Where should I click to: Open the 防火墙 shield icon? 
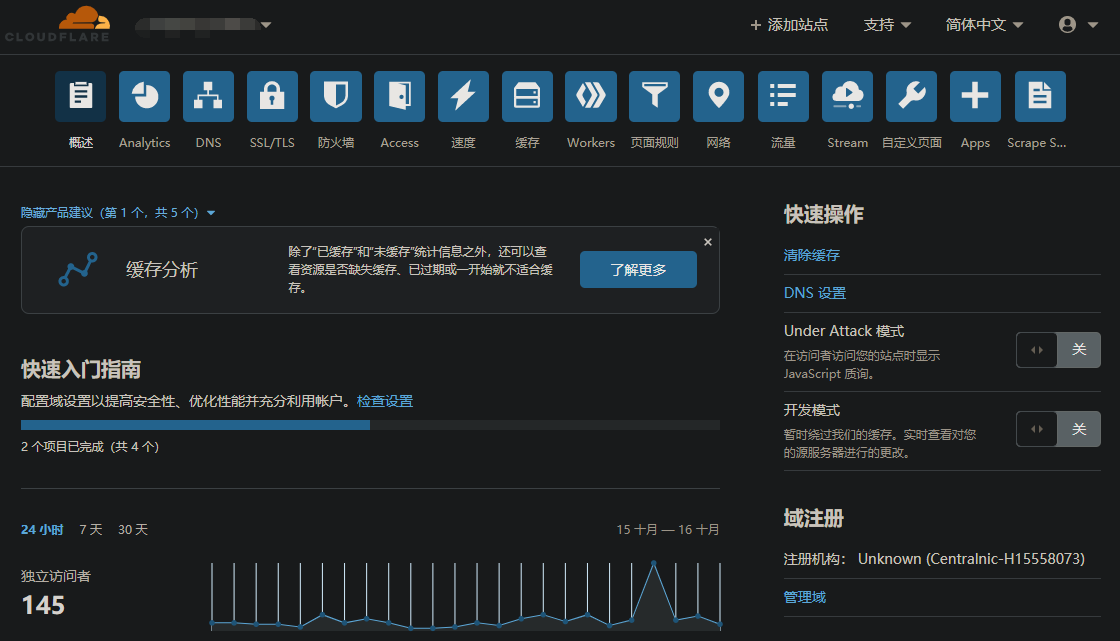coord(335,96)
